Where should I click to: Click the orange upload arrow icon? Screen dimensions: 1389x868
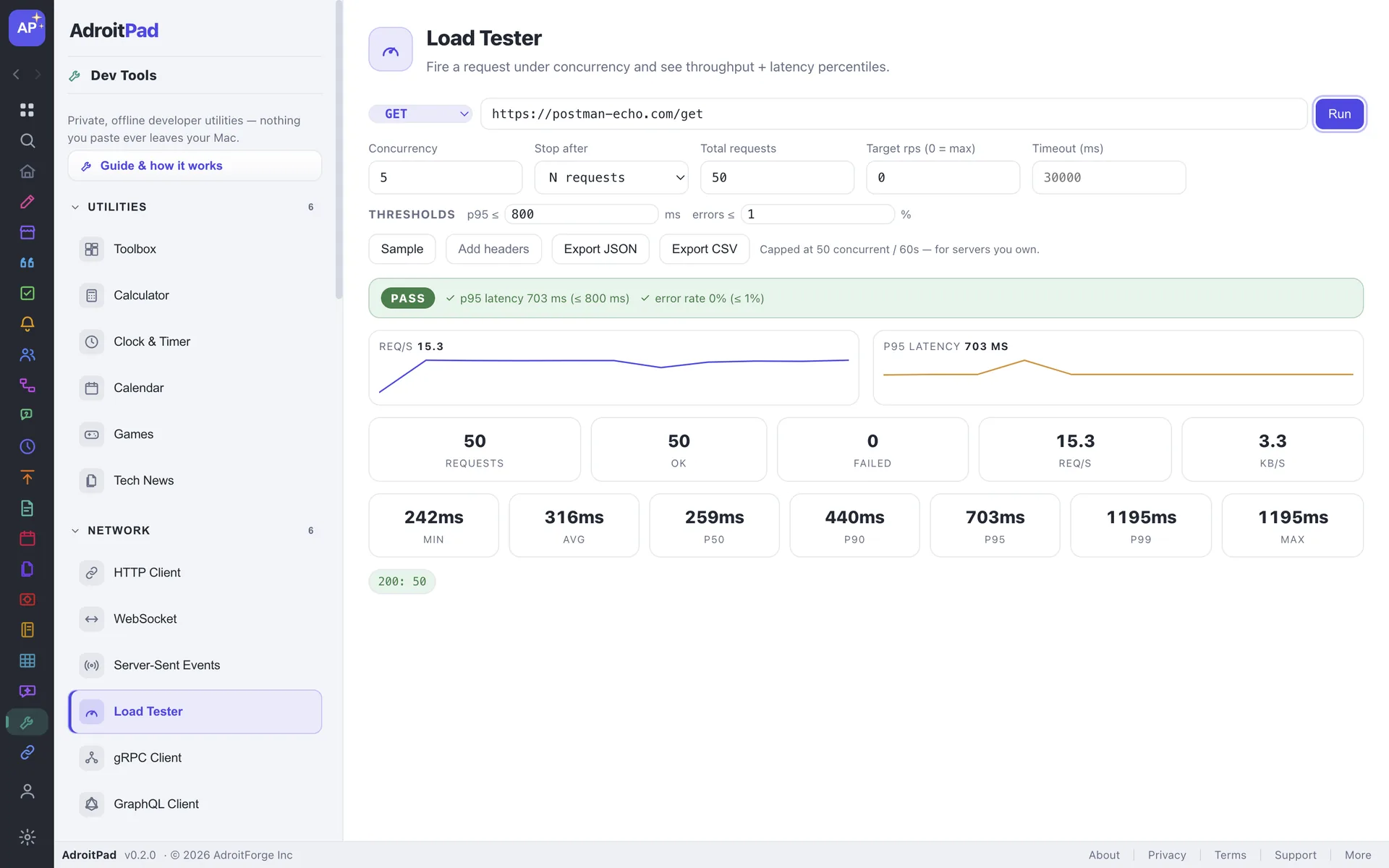pos(27,477)
